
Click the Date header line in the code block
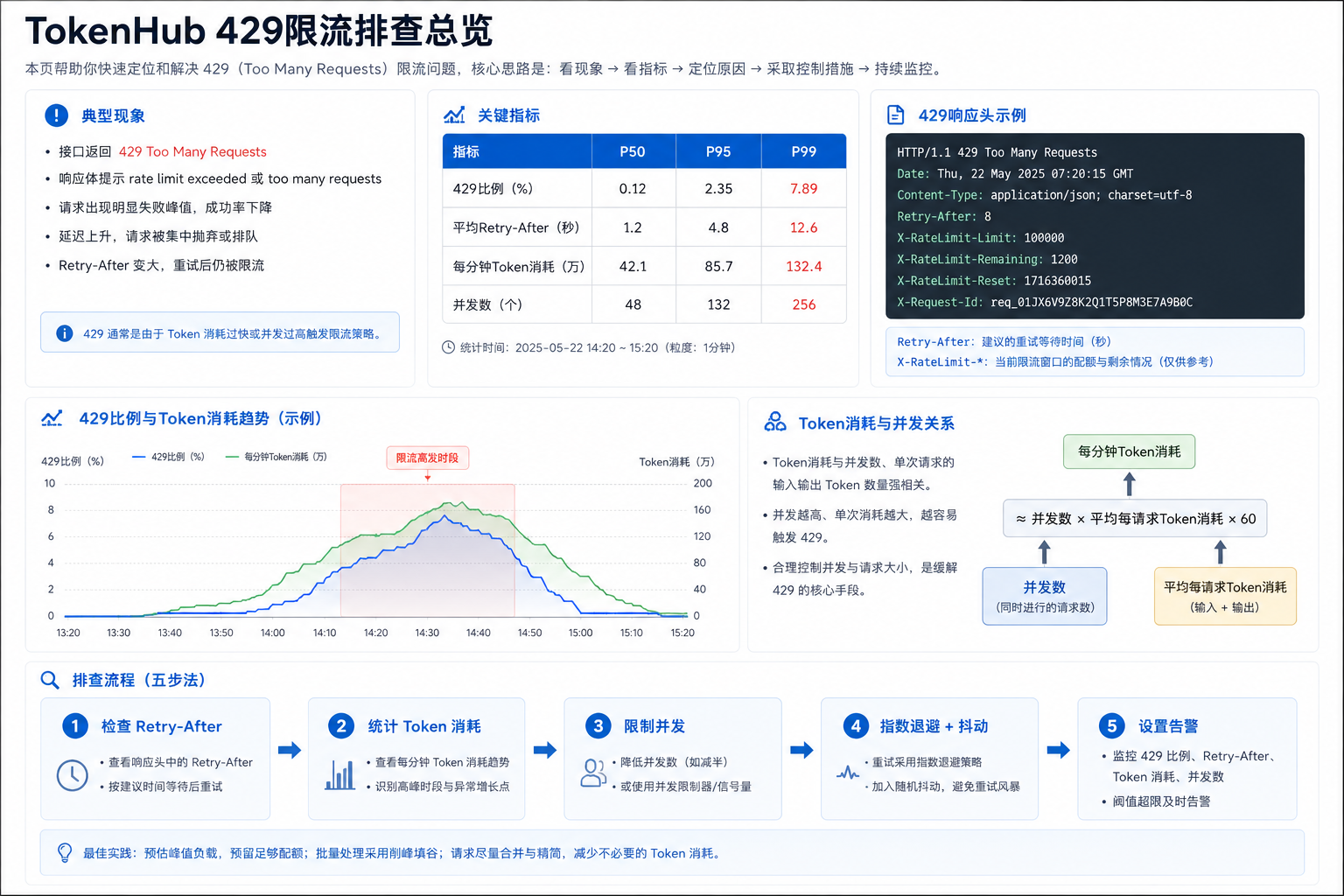1015,173
